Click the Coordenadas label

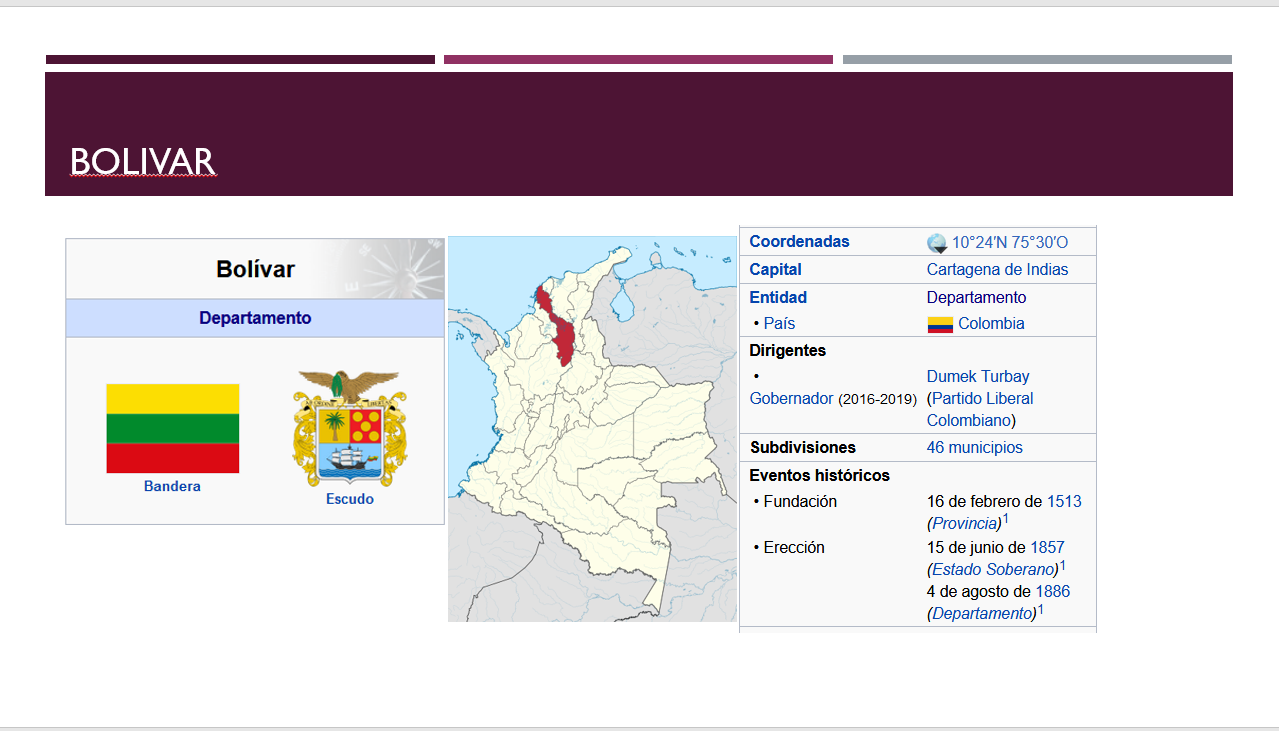click(799, 242)
